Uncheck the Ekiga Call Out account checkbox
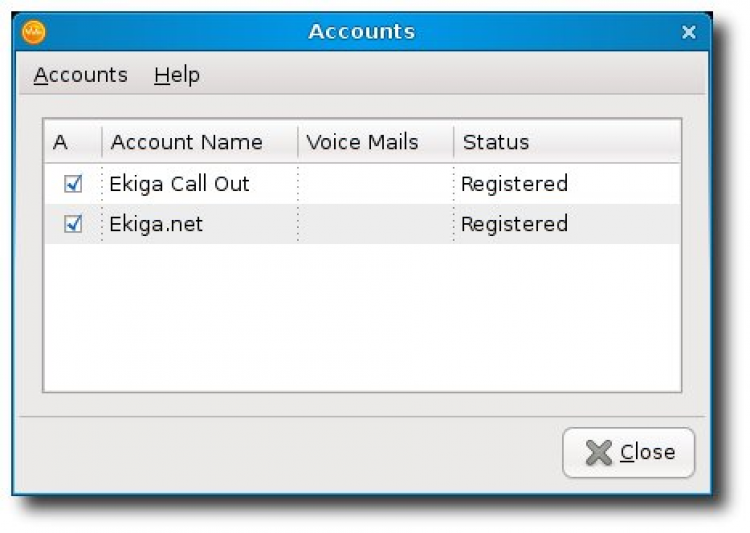Screen dimensions: 750x533 pyautogui.click(x=72, y=184)
